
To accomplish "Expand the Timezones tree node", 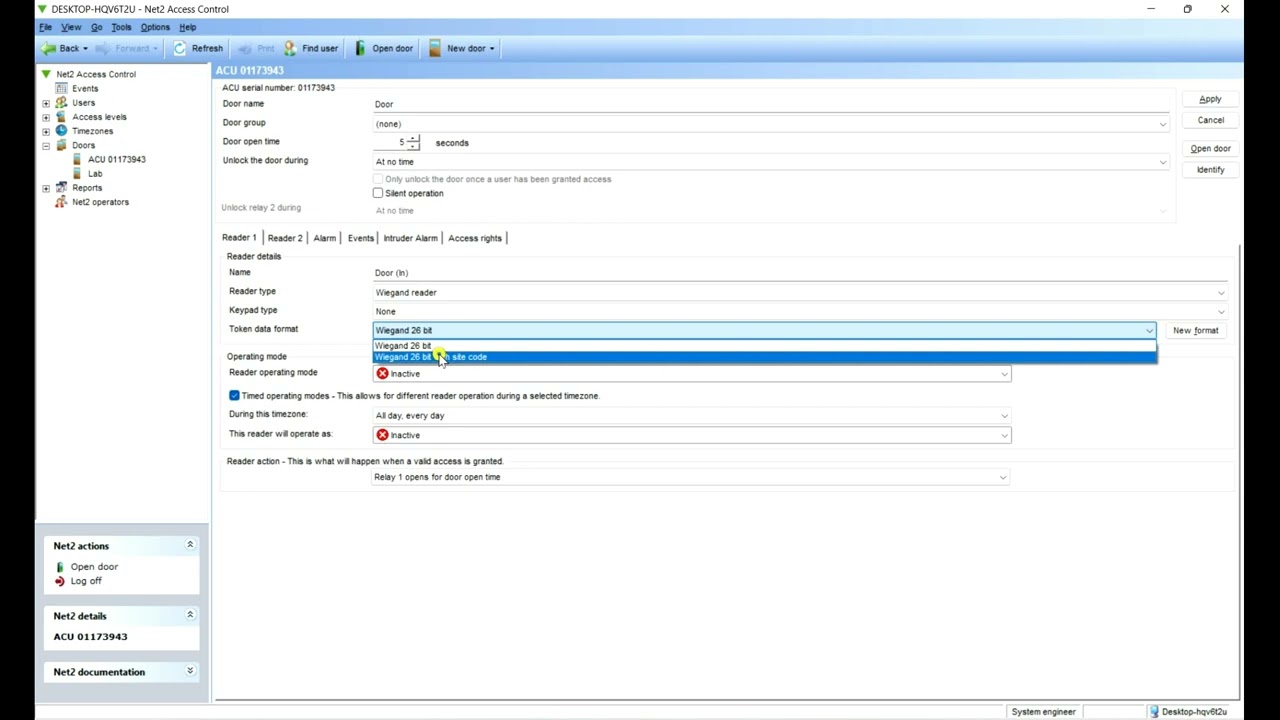I will coord(46,131).
